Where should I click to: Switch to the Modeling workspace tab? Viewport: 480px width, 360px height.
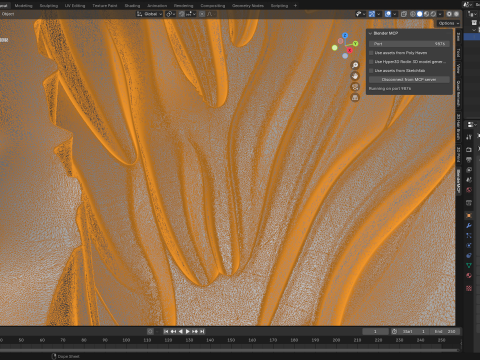click(x=23, y=5)
